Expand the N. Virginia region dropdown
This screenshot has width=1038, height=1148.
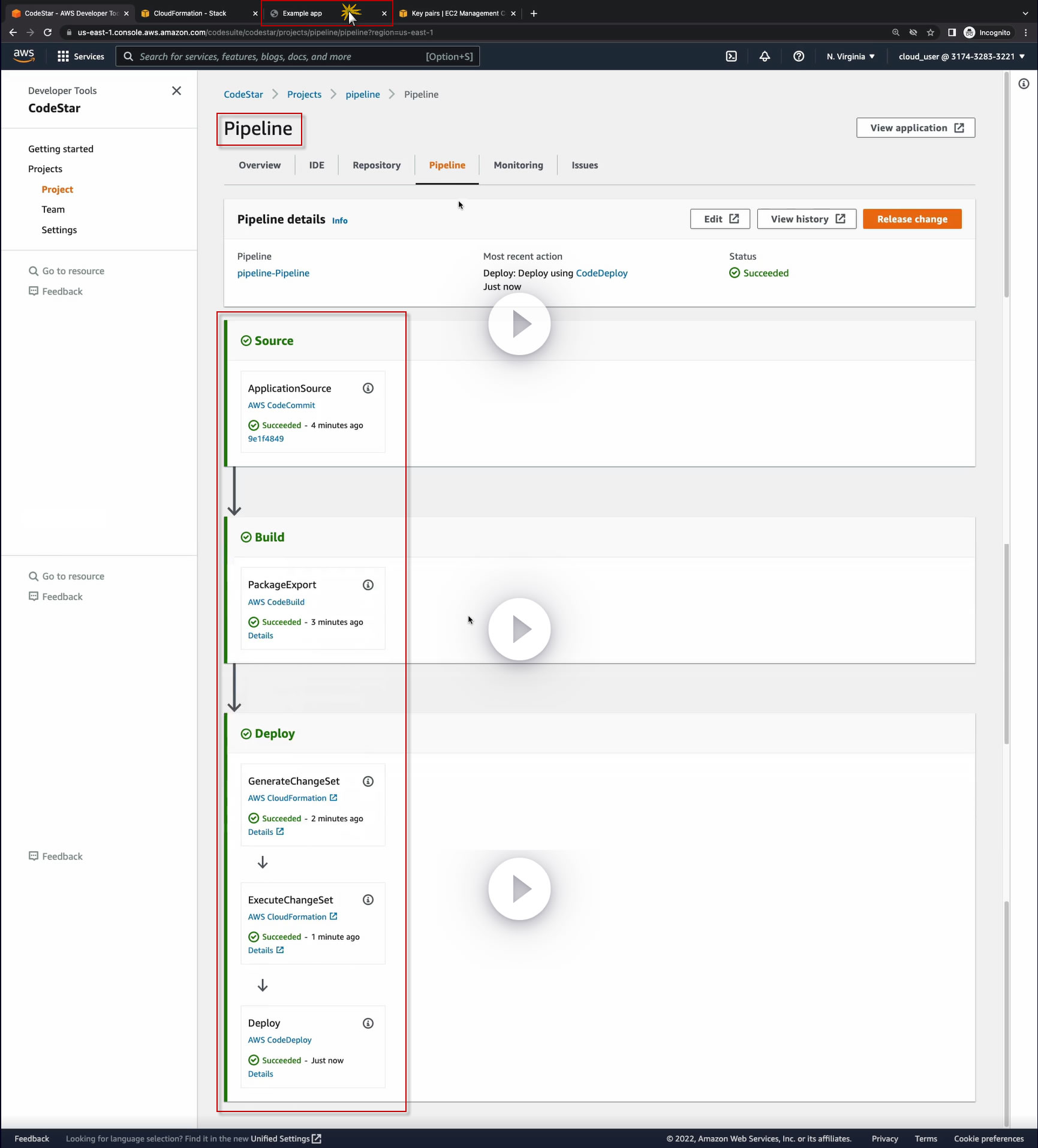click(x=850, y=56)
